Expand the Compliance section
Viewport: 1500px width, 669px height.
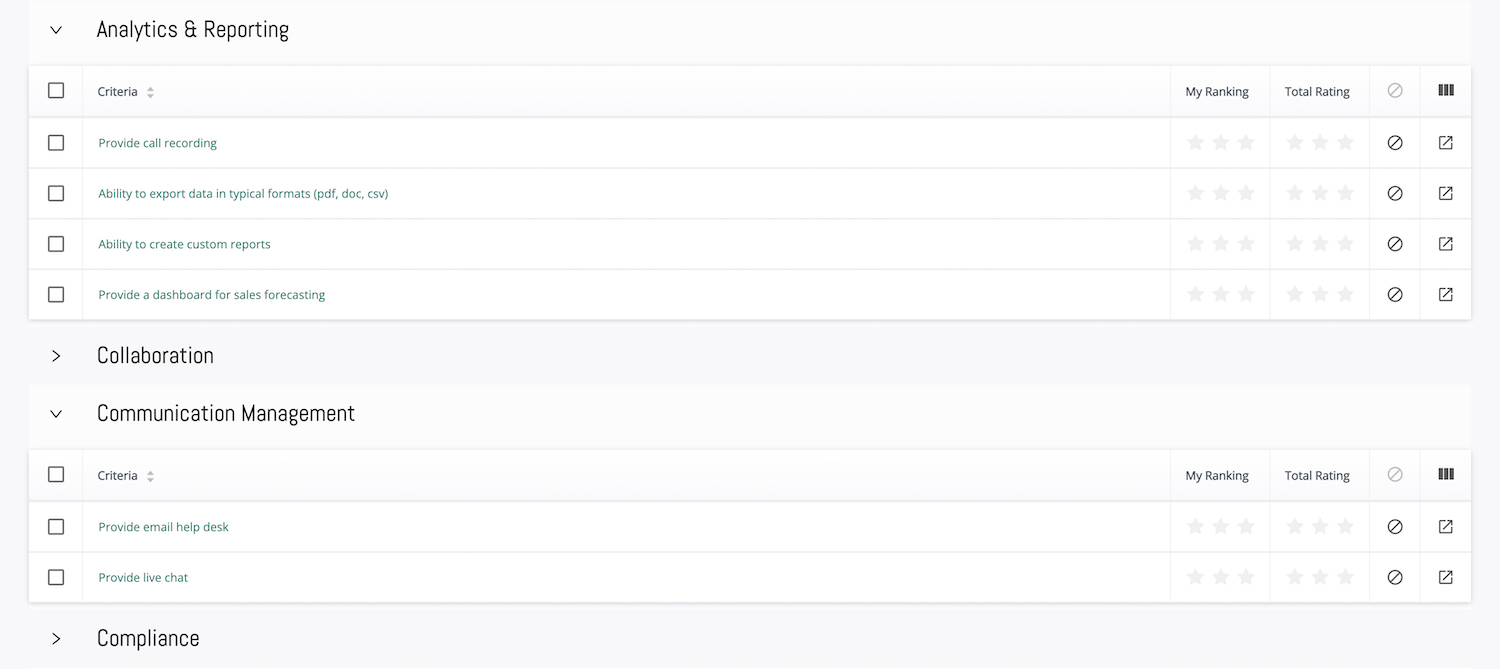click(x=56, y=638)
